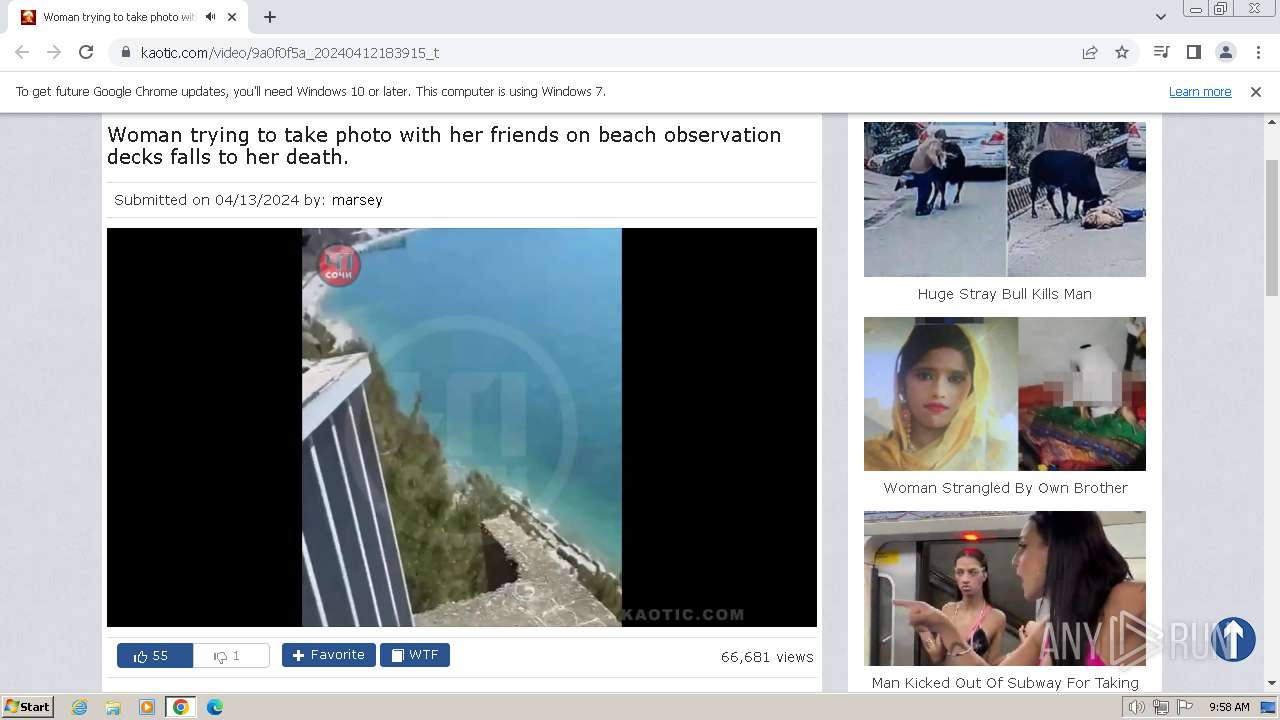Mute the tab using the speaker icon
Screen dimensions: 1280x720
pyautogui.click(x=210, y=17)
